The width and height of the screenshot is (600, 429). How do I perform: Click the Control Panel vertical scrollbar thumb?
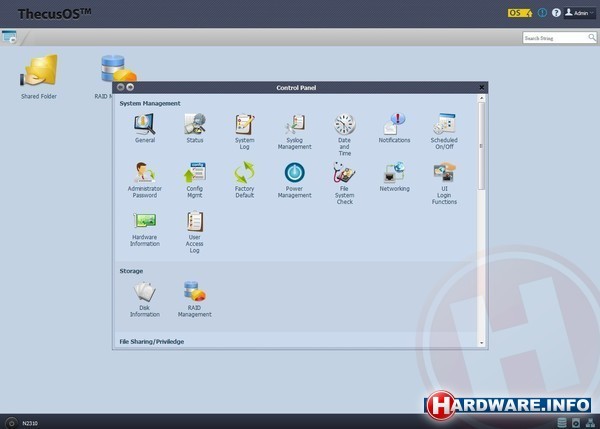(x=481, y=145)
